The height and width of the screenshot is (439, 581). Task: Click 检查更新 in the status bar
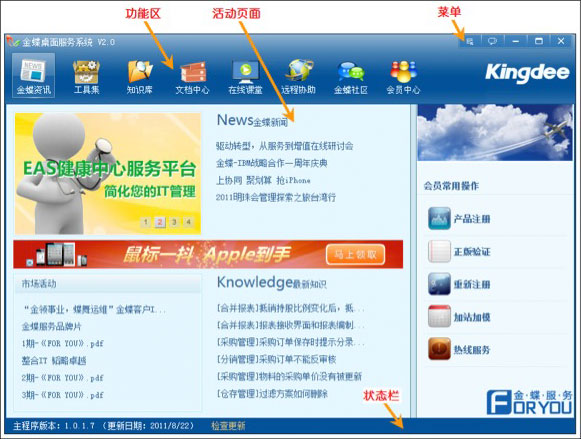[228, 426]
